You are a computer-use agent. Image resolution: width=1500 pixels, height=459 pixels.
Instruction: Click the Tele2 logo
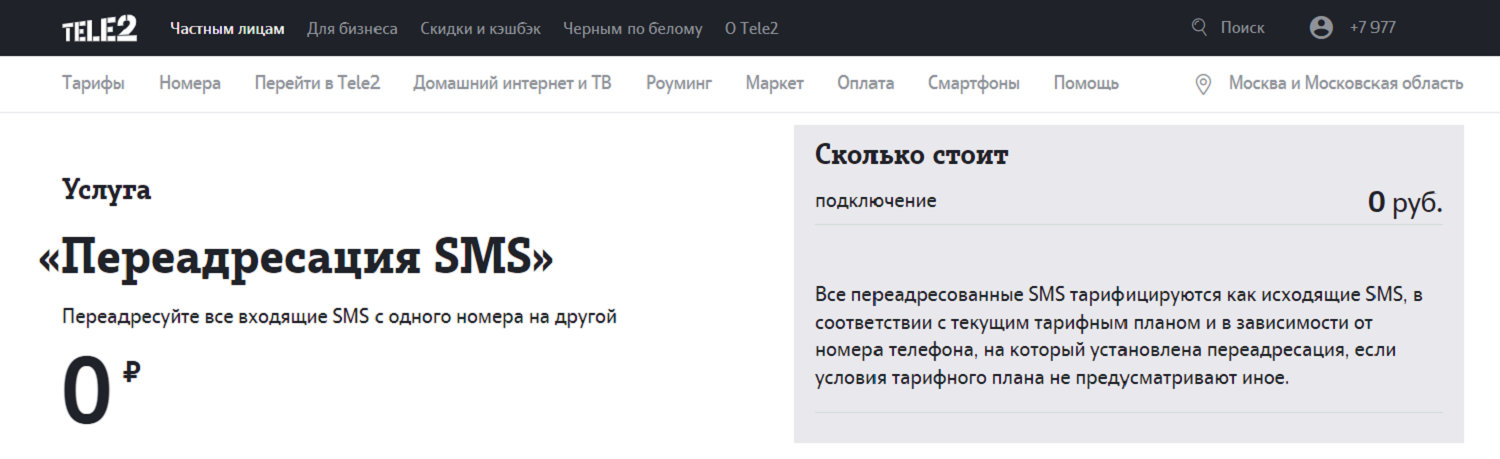coord(99,28)
